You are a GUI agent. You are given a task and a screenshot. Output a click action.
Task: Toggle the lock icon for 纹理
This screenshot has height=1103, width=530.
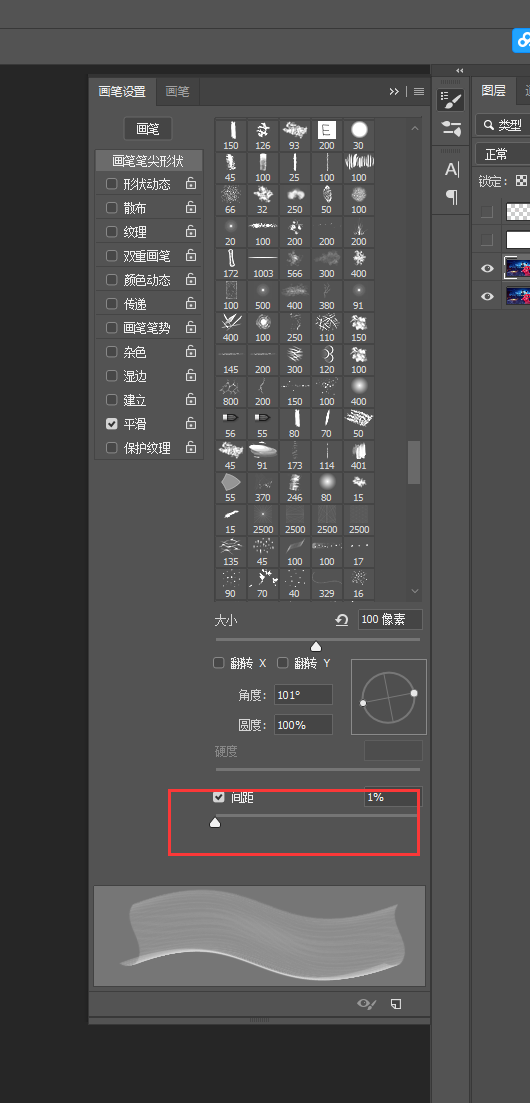191,231
